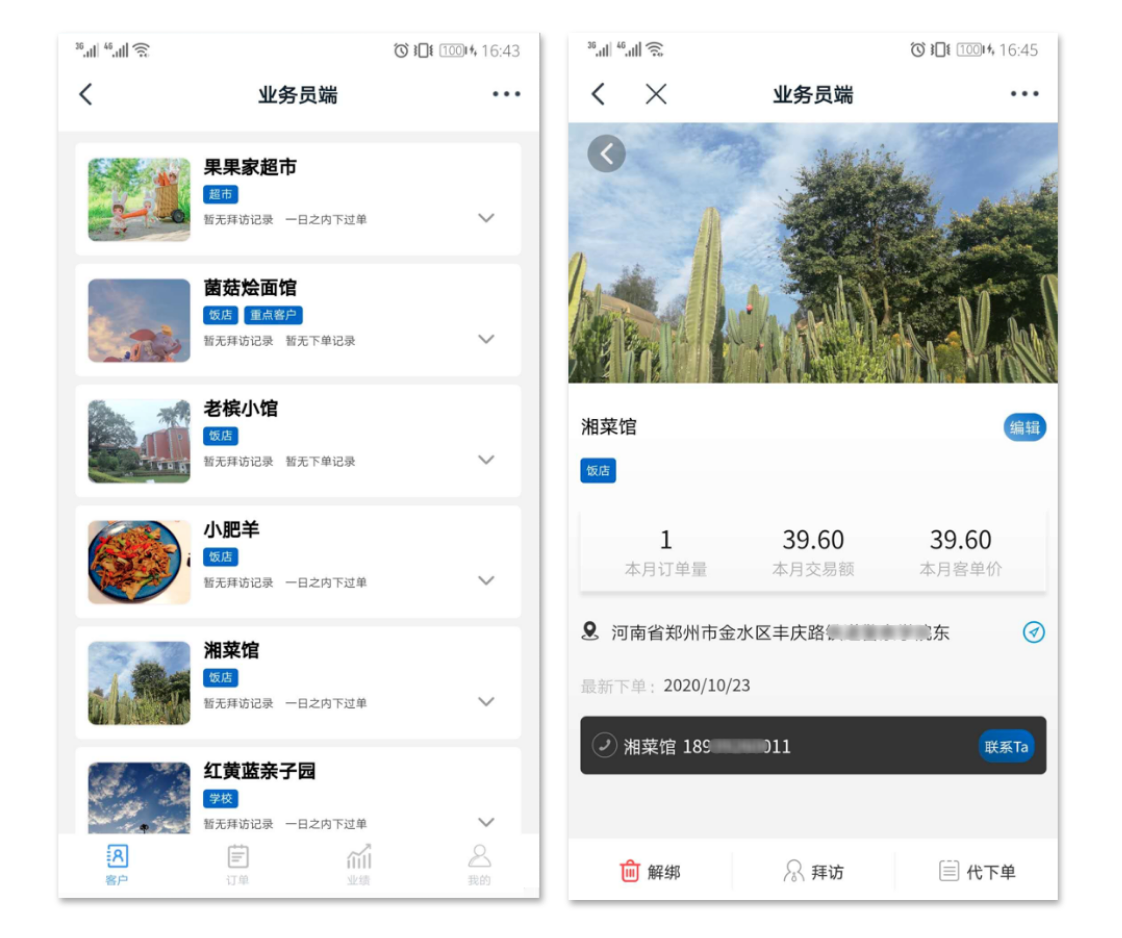The width and height of the screenshot is (1122, 938).
Task: Expand the 小肥羊 customer card
Action: pos(487,581)
